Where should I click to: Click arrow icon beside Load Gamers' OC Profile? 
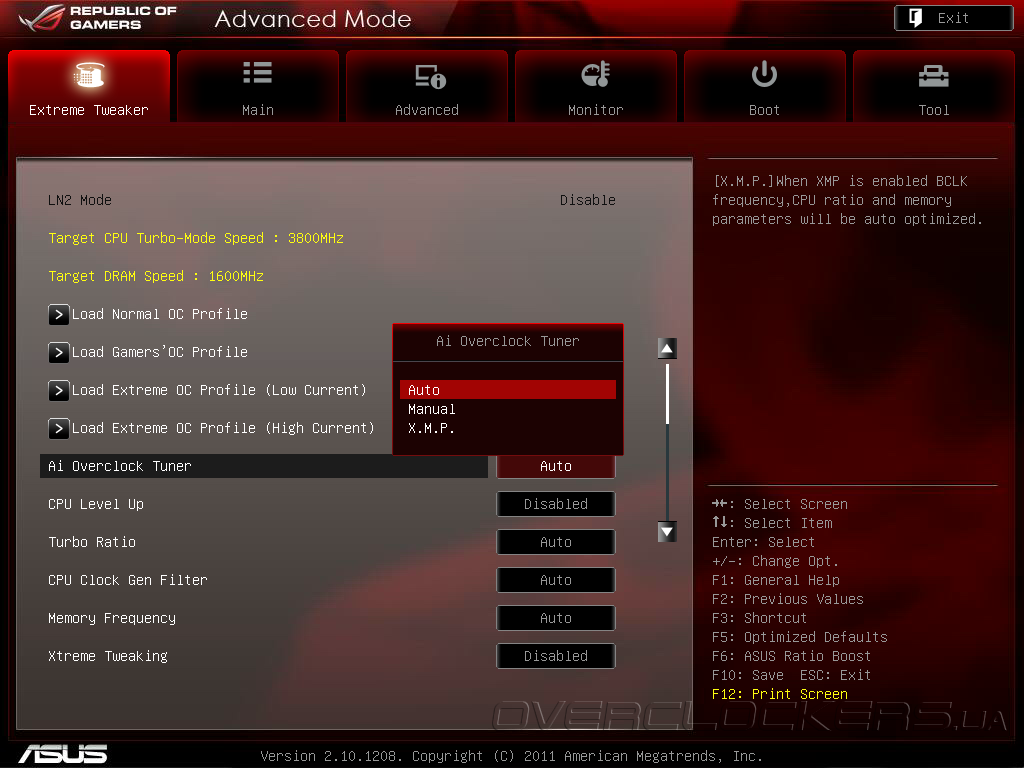pos(59,353)
